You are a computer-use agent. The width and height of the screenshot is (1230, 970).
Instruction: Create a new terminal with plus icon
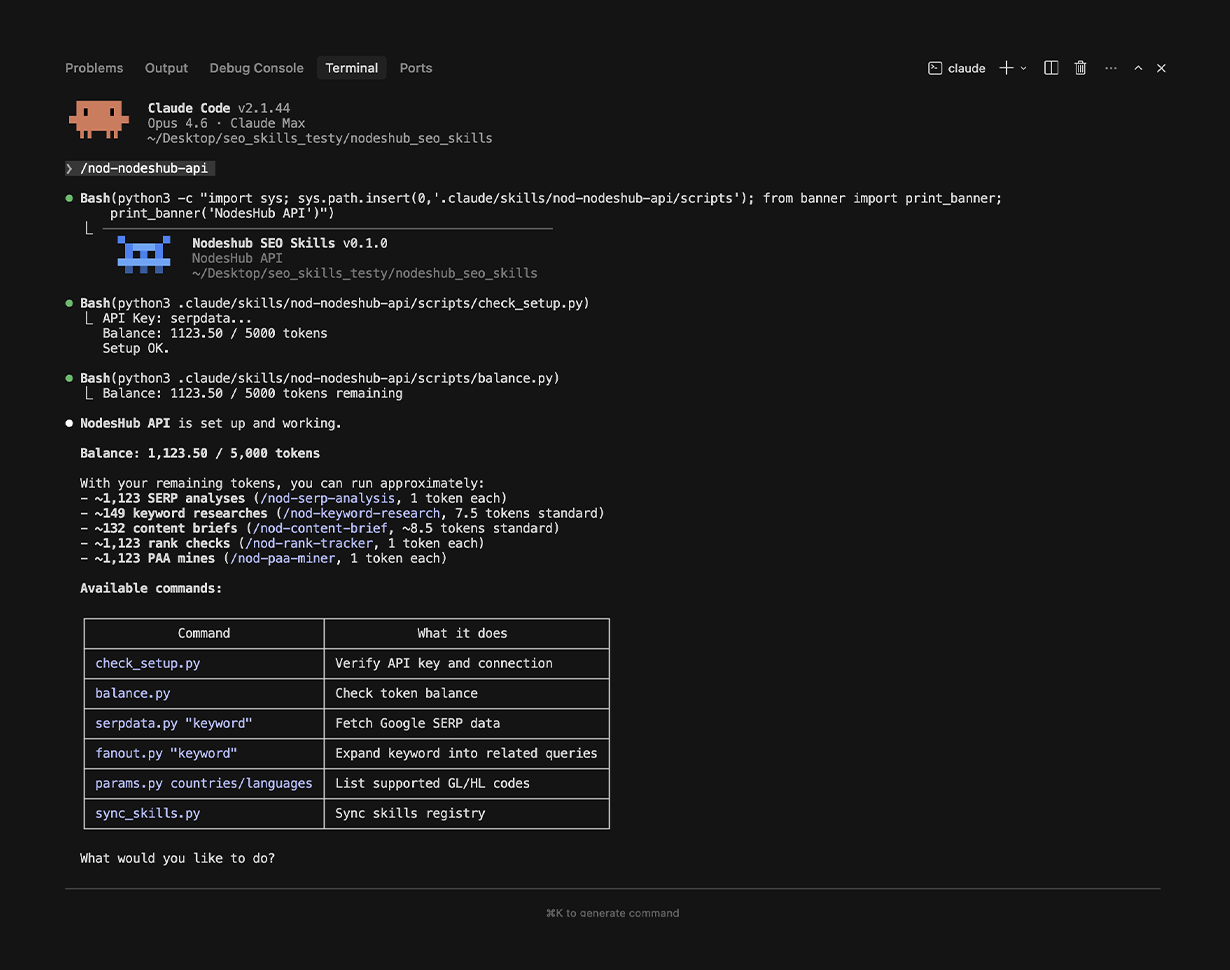[x=1006, y=68]
